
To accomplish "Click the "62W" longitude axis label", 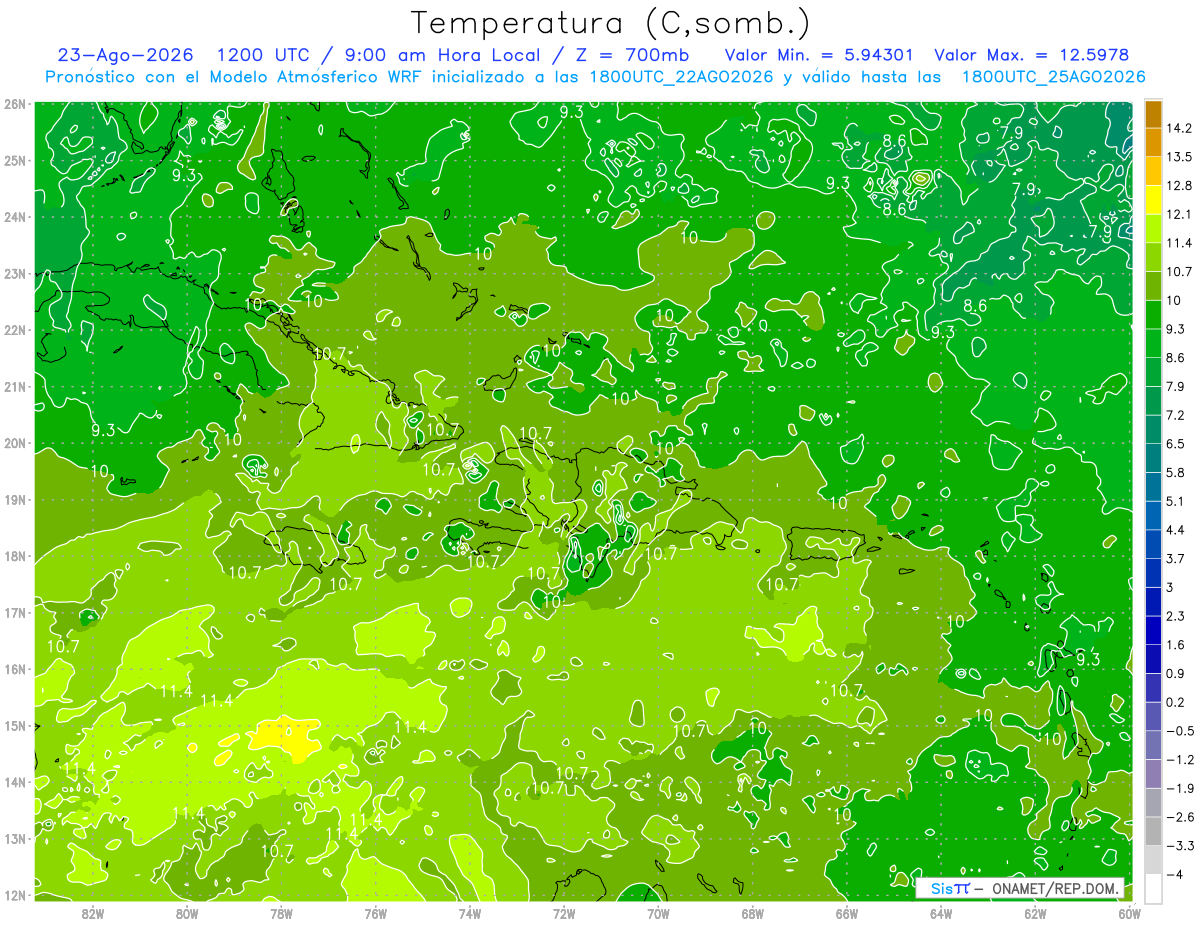I will (x=1035, y=913).
